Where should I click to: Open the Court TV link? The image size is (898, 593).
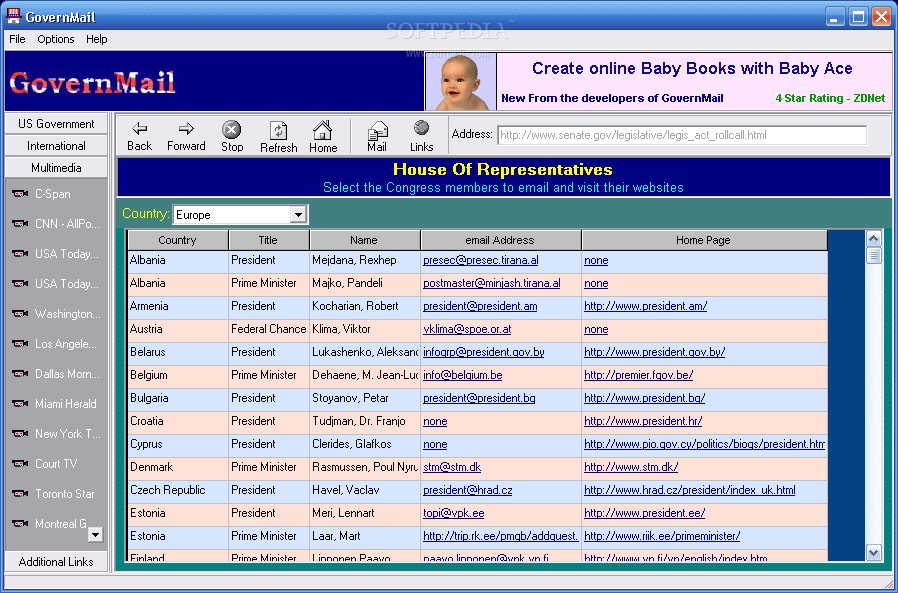pyautogui.click(x=44, y=464)
